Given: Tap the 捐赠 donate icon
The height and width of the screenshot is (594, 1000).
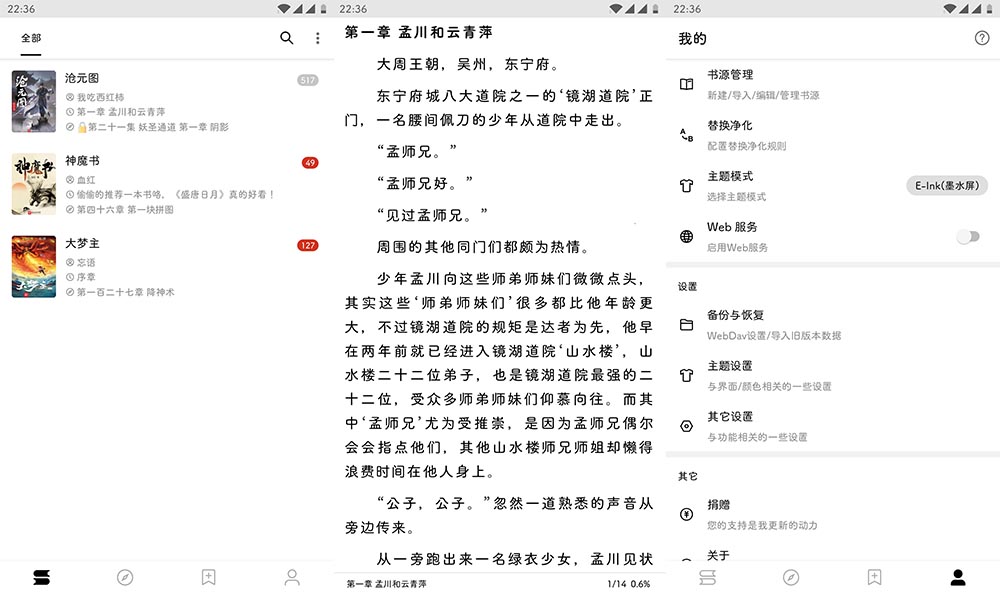Looking at the screenshot, I should tap(685, 515).
